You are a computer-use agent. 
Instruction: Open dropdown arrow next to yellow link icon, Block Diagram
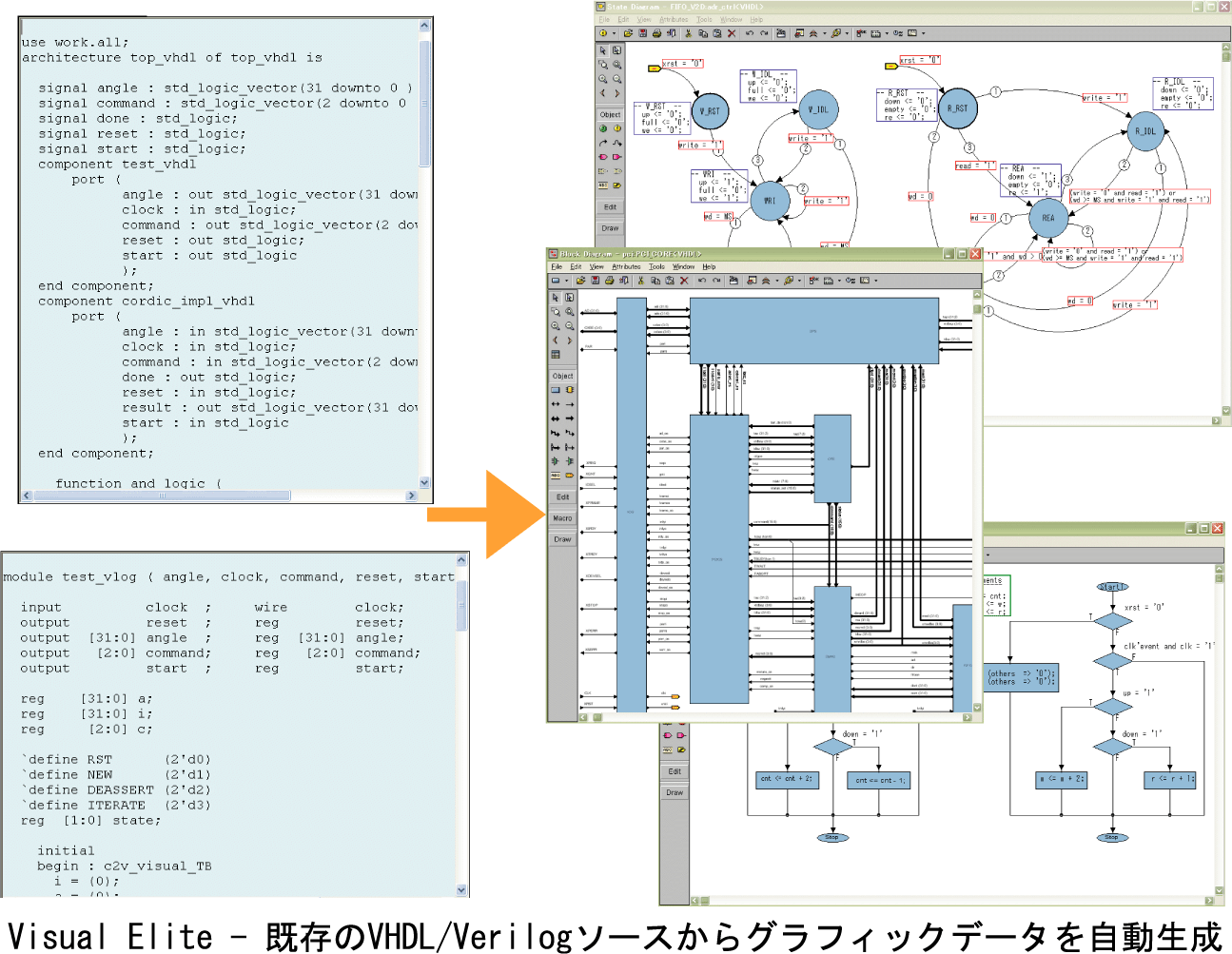coord(799,281)
